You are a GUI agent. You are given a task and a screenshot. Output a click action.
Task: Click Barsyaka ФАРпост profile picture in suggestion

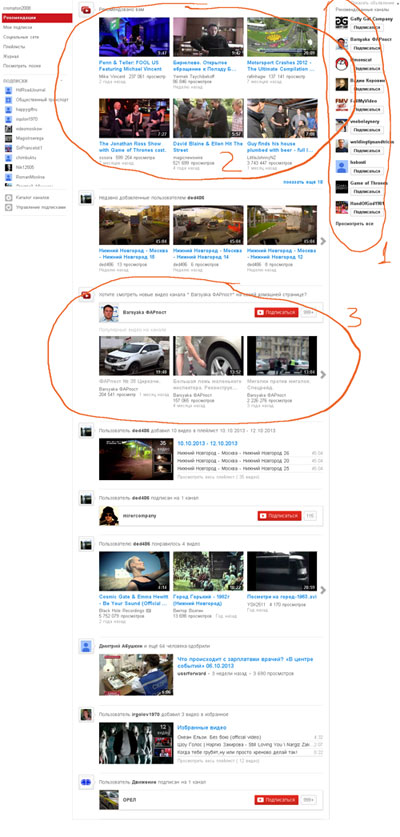tap(108, 313)
